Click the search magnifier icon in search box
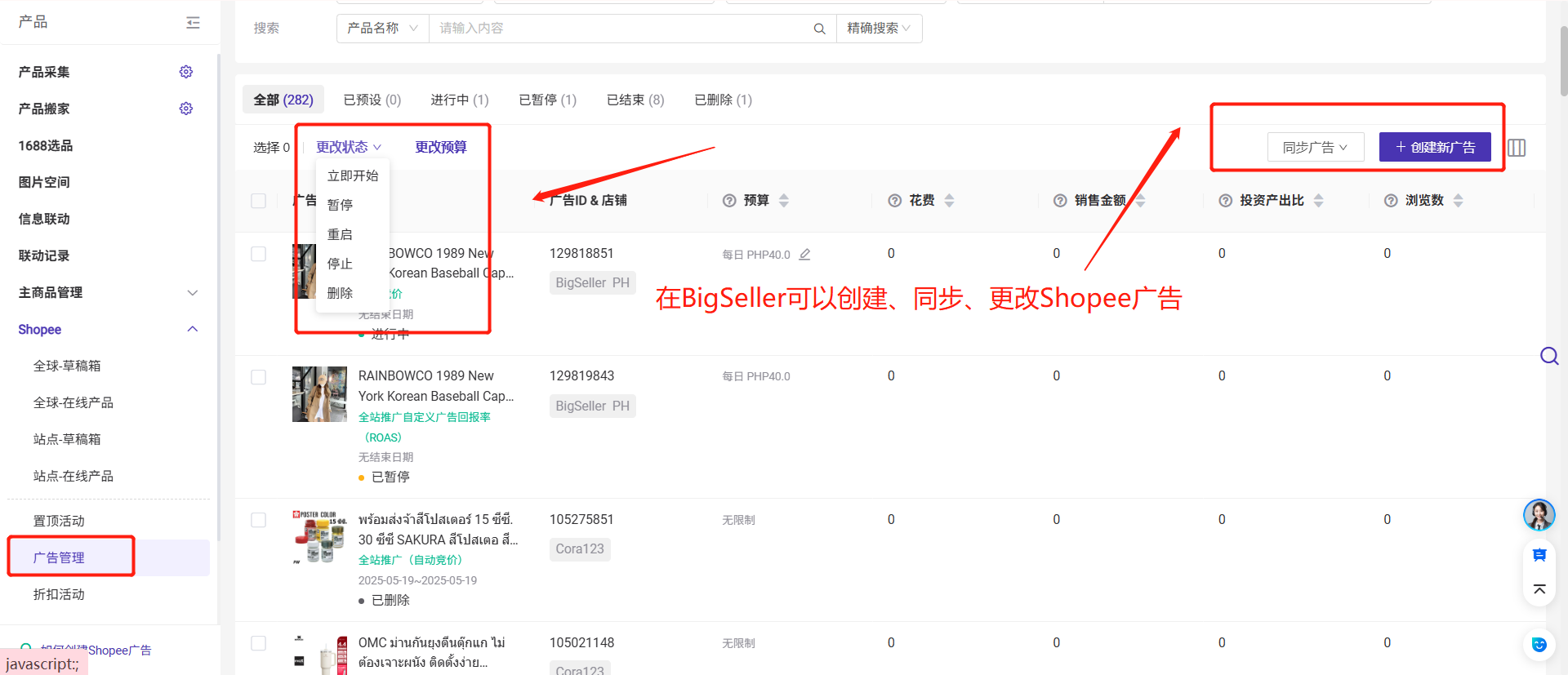This screenshot has width=1568, height=675. (819, 29)
